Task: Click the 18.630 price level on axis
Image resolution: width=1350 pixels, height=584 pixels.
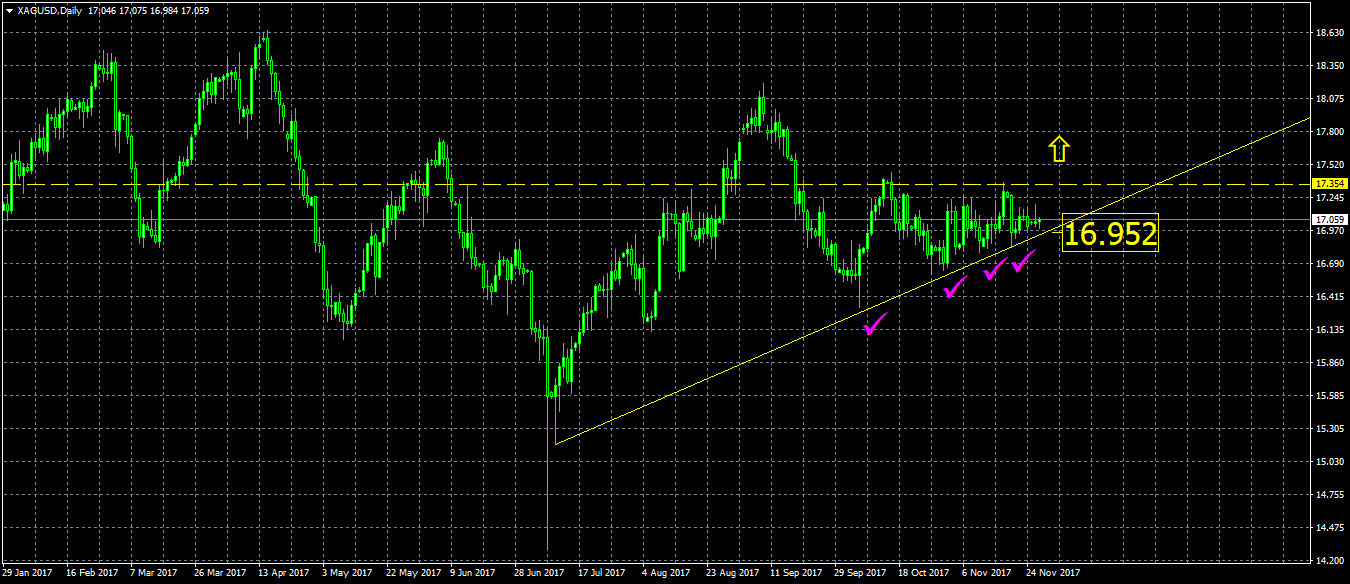Action: tap(1329, 33)
